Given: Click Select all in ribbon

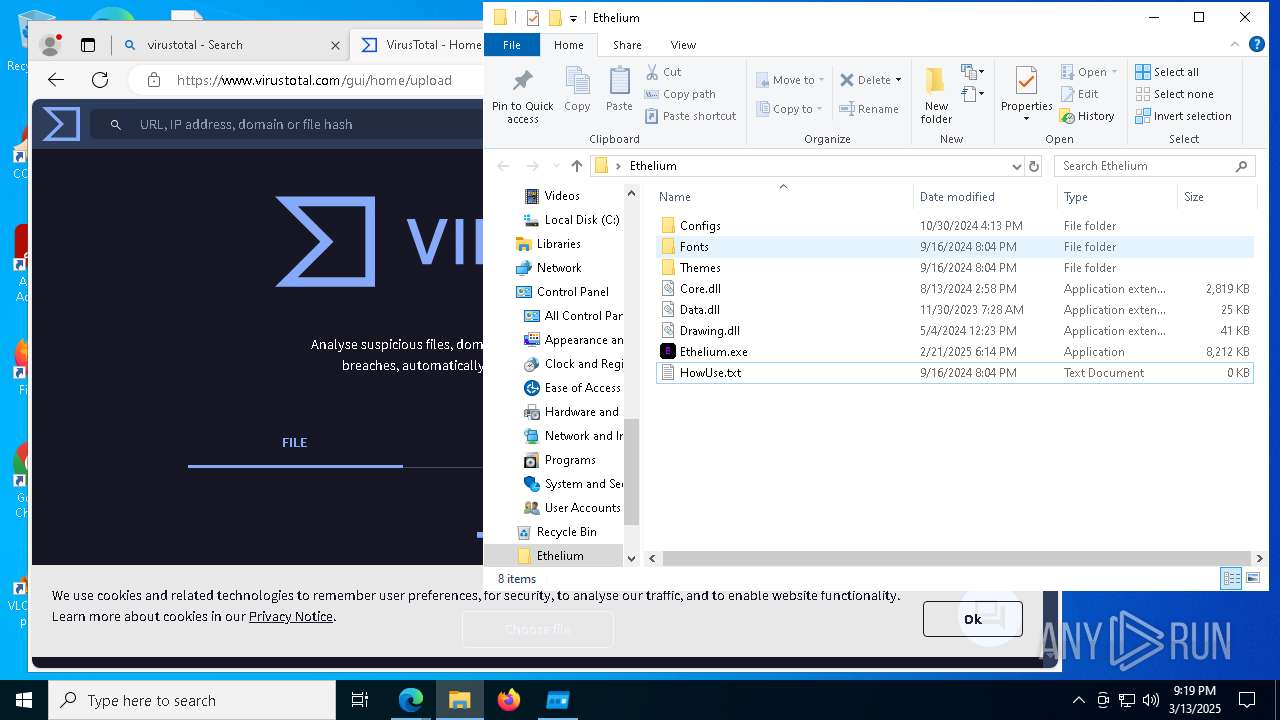Looking at the screenshot, I should (1166, 72).
